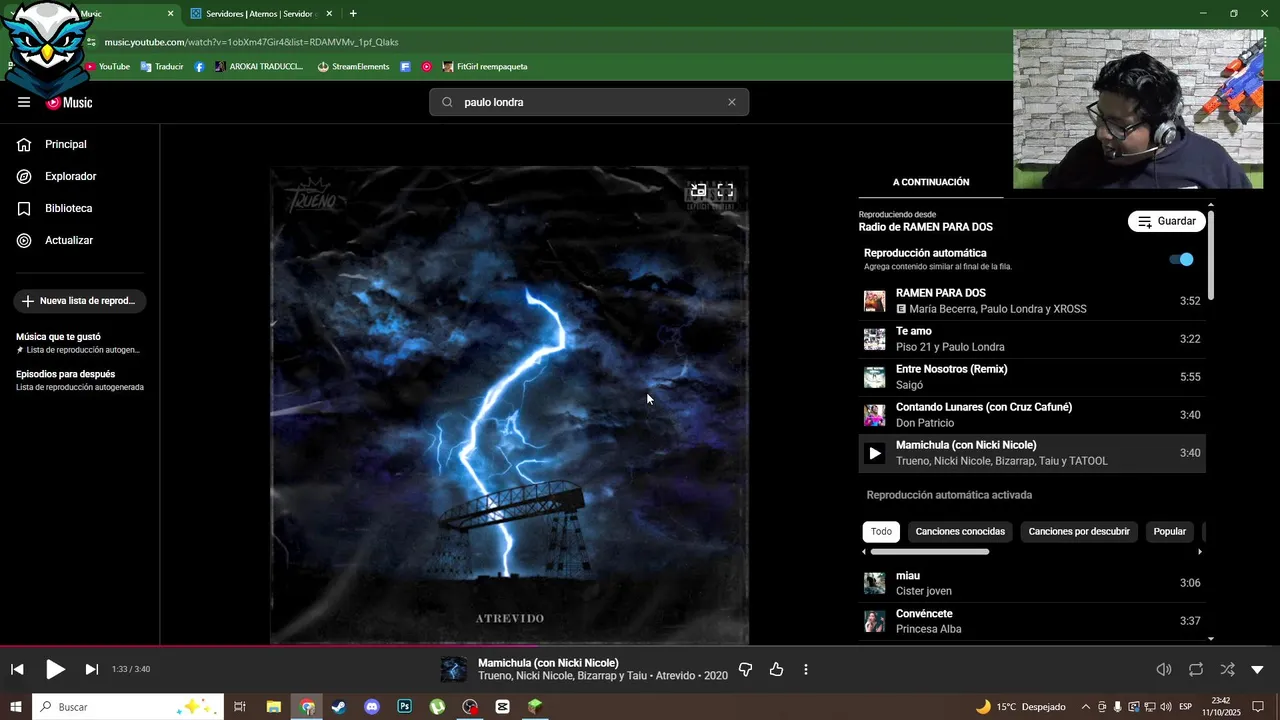This screenshot has height=720, width=1280.
Task: Open Discord from the taskbar
Action: point(372,707)
